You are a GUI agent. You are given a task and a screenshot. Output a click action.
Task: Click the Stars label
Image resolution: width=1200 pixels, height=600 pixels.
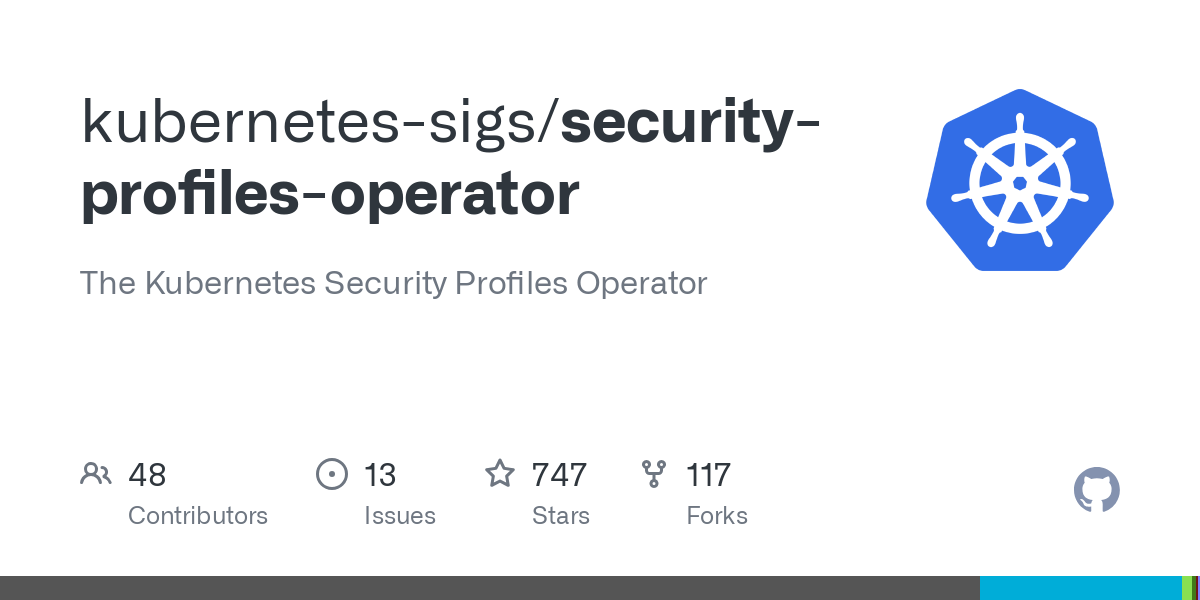coord(561,516)
